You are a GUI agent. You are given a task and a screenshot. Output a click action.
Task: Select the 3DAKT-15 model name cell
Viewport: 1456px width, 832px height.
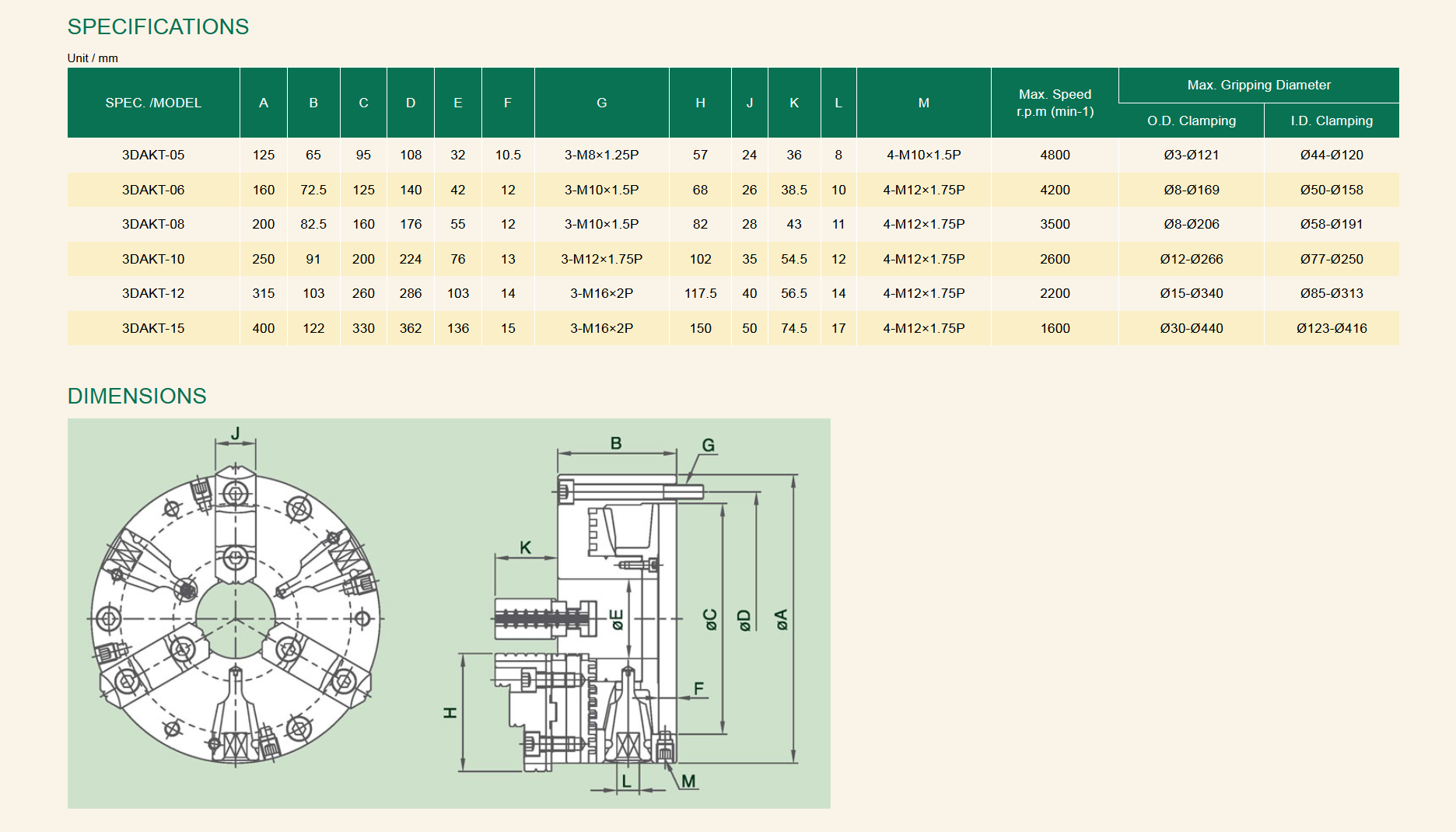tap(153, 328)
